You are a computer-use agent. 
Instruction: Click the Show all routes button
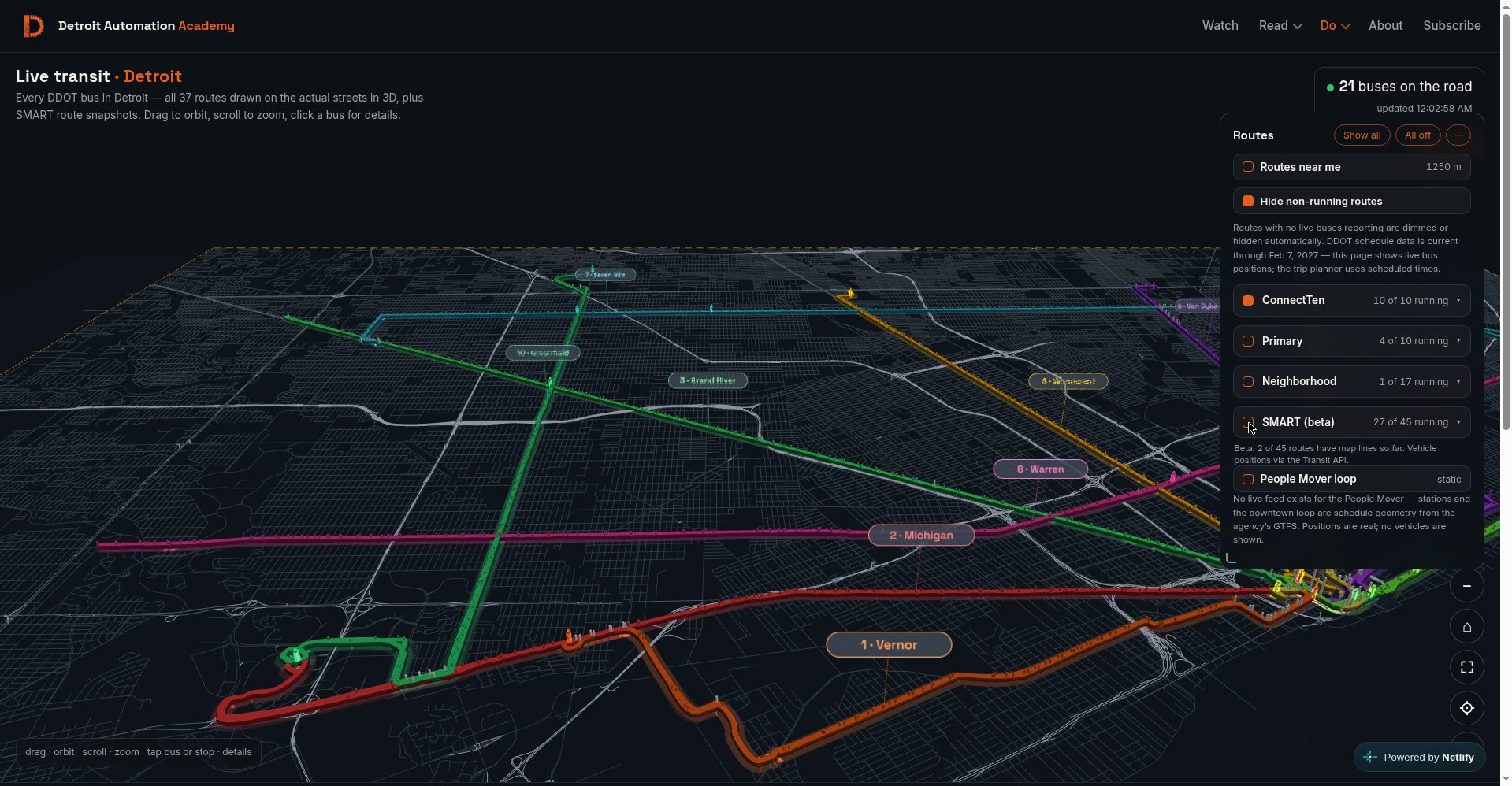tap(1362, 135)
